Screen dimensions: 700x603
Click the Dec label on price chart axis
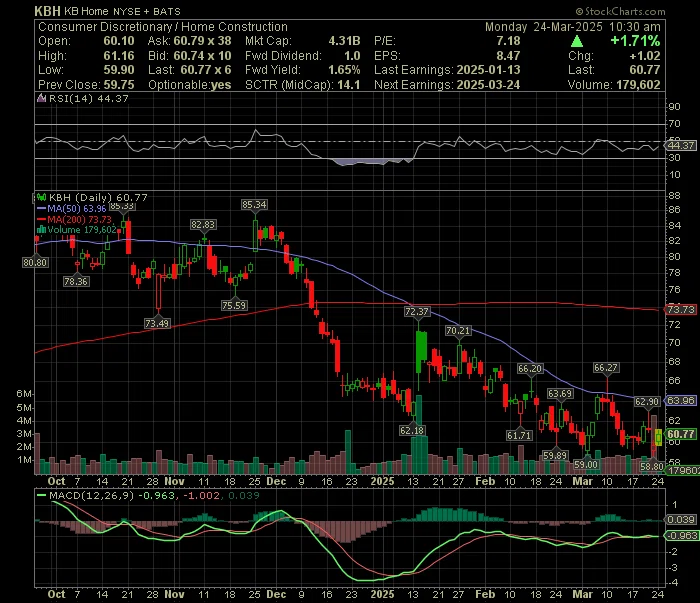pyautogui.click(x=276, y=481)
